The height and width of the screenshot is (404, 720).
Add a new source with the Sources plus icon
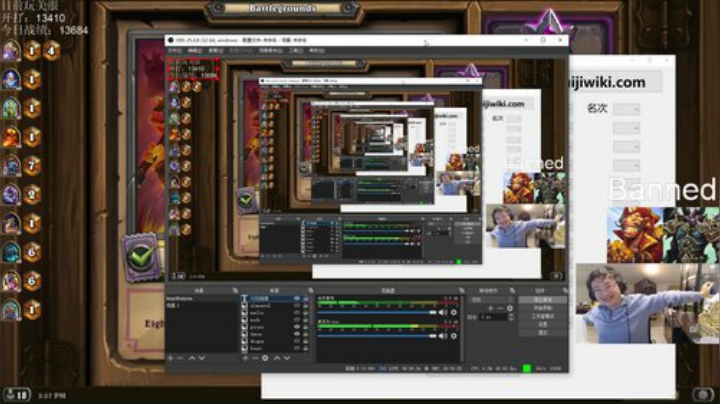point(245,358)
